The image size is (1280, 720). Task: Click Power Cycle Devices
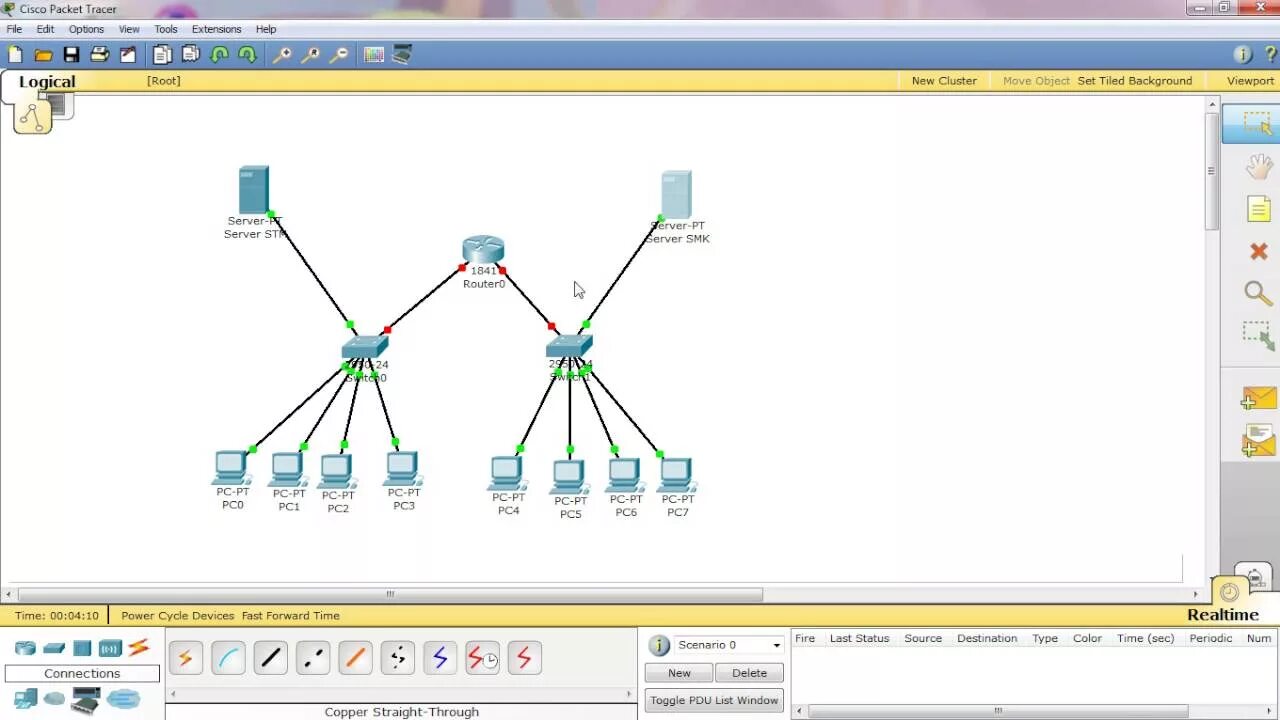(177, 616)
